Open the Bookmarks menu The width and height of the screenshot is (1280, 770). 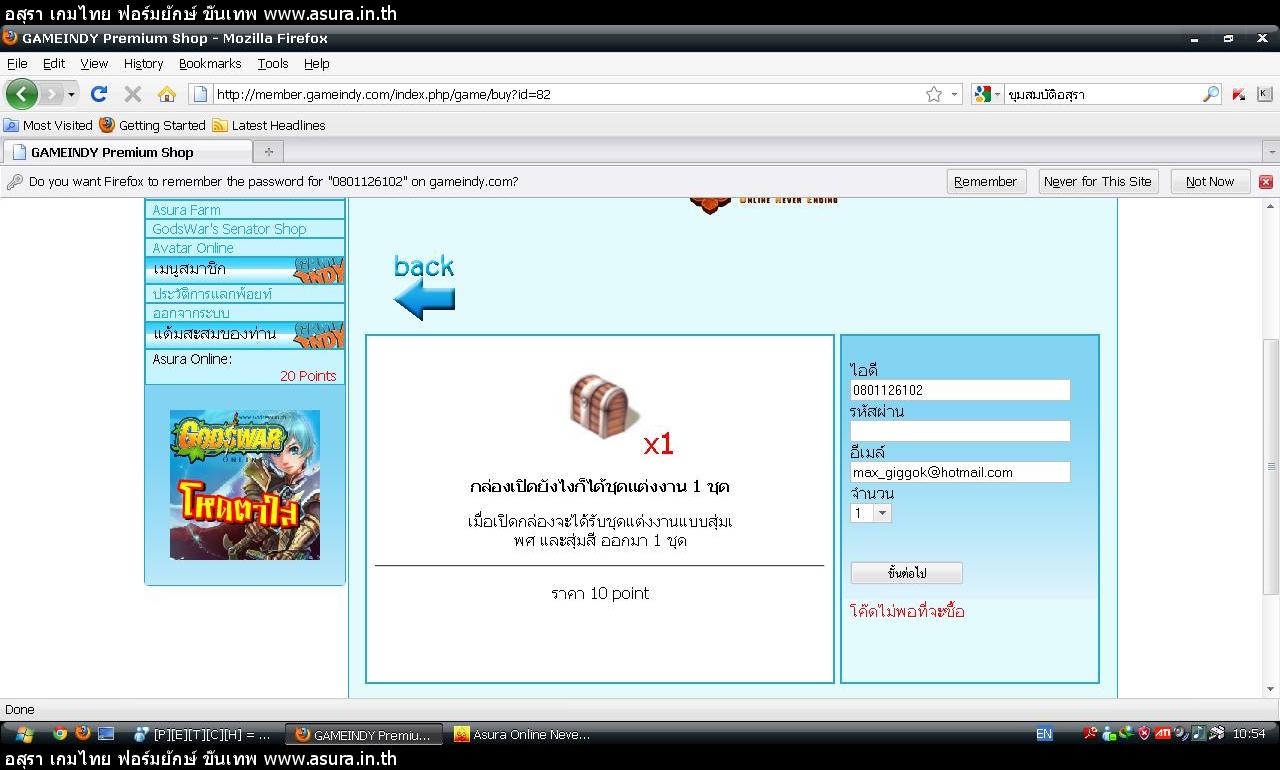pyautogui.click(x=210, y=63)
